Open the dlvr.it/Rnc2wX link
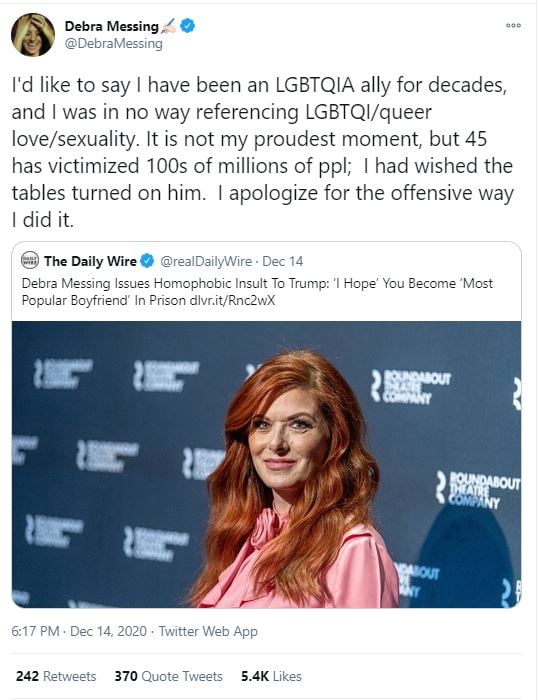This screenshot has height=700, width=539. pyautogui.click(x=232, y=300)
